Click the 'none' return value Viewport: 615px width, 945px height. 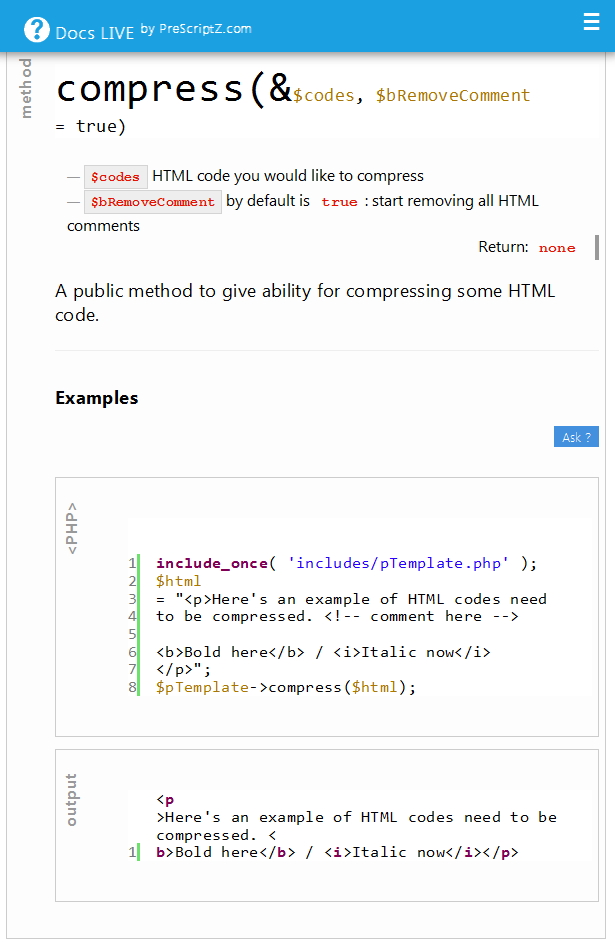(557, 248)
